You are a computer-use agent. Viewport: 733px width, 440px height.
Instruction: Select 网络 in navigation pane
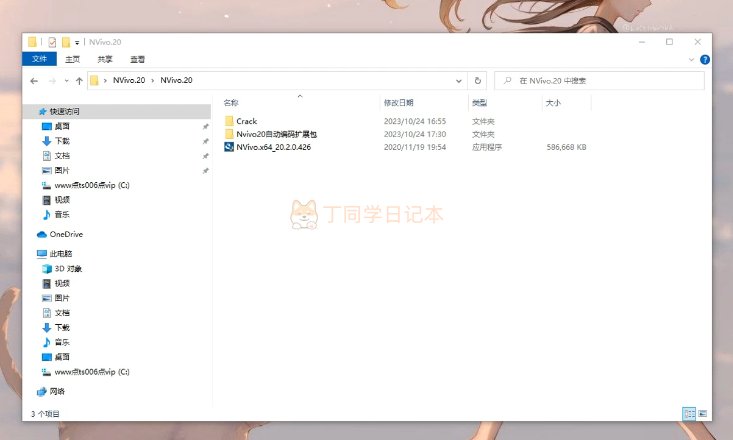click(57, 391)
